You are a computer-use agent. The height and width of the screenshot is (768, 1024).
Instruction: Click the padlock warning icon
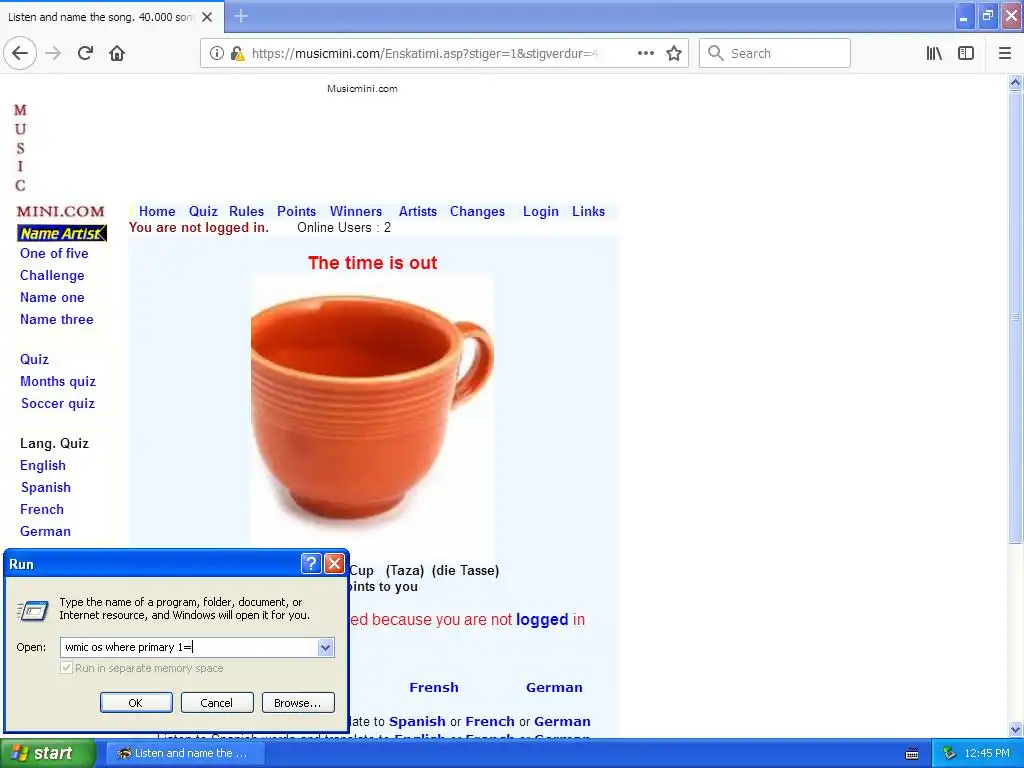pos(237,53)
